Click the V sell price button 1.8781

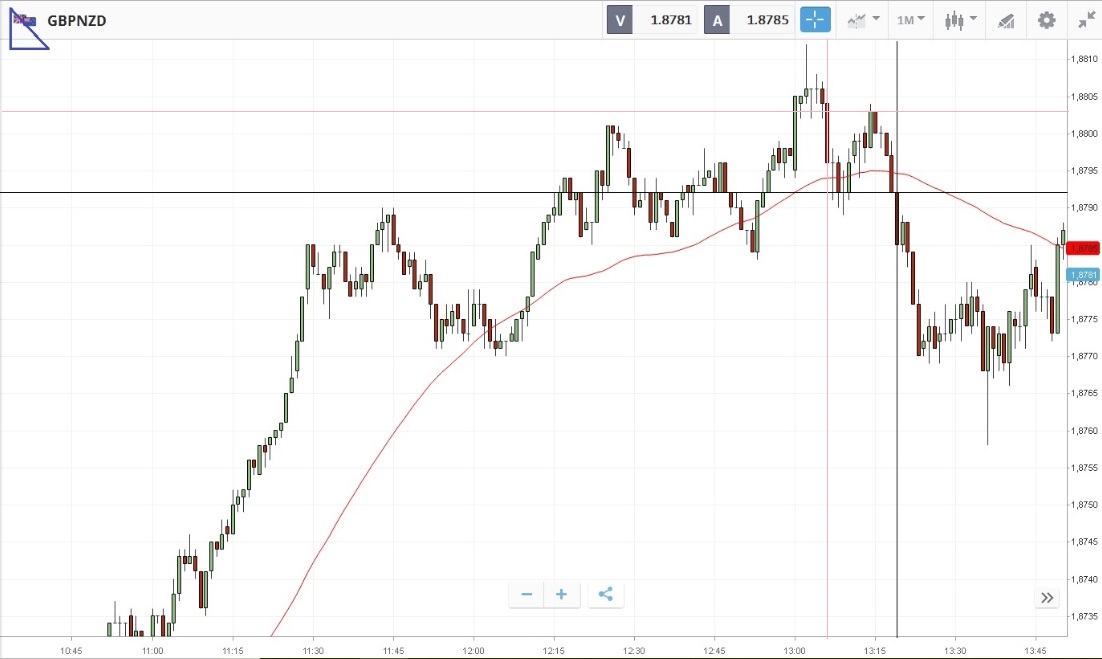coord(652,20)
